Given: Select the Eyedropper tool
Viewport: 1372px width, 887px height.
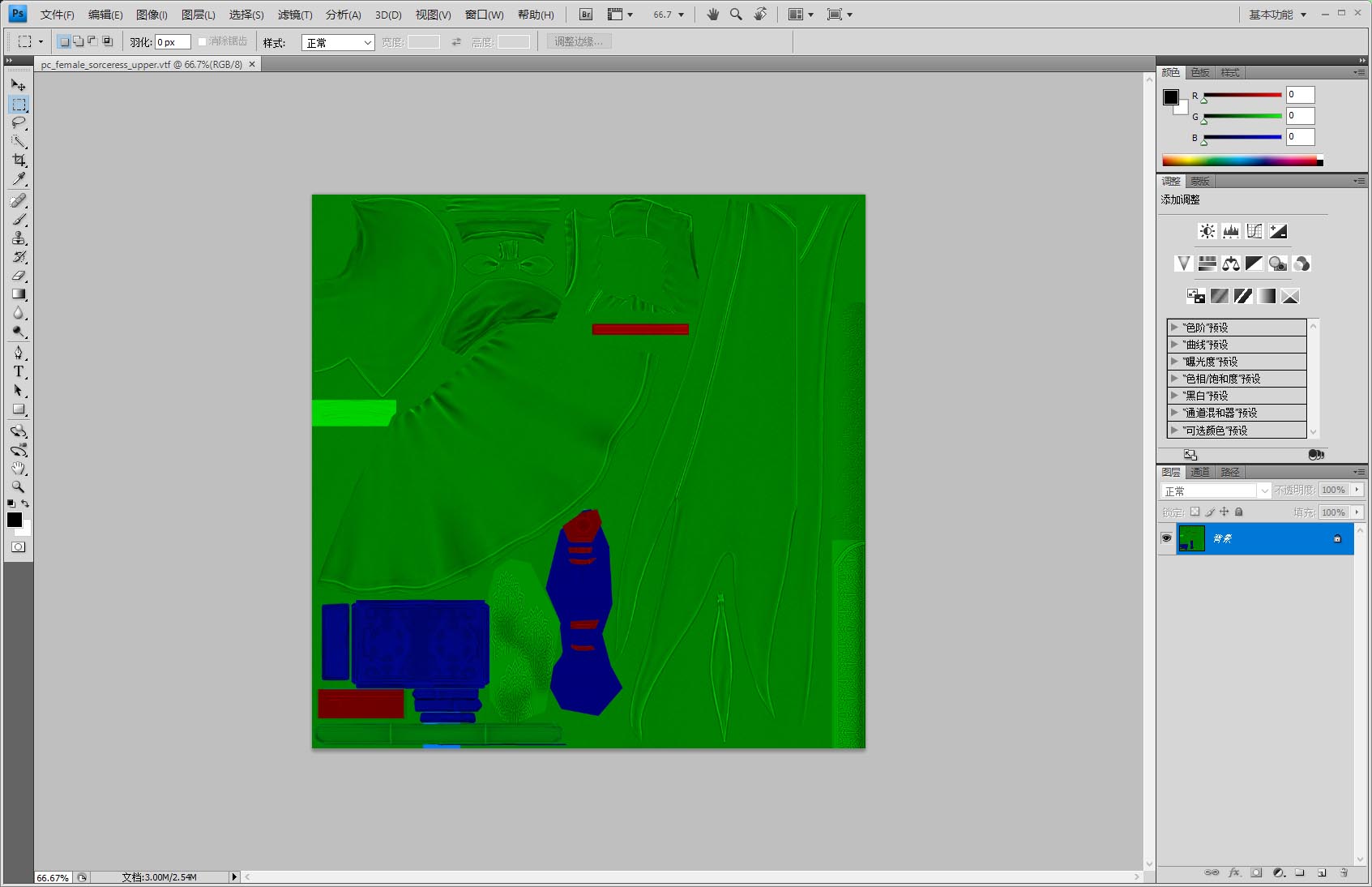Looking at the screenshot, I should click(x=19, y=179).
